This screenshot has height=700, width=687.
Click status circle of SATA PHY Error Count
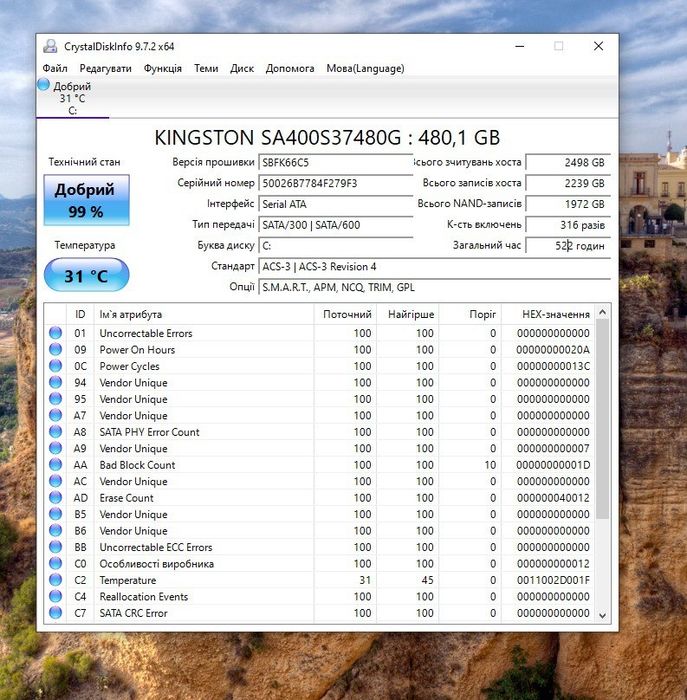55,432
